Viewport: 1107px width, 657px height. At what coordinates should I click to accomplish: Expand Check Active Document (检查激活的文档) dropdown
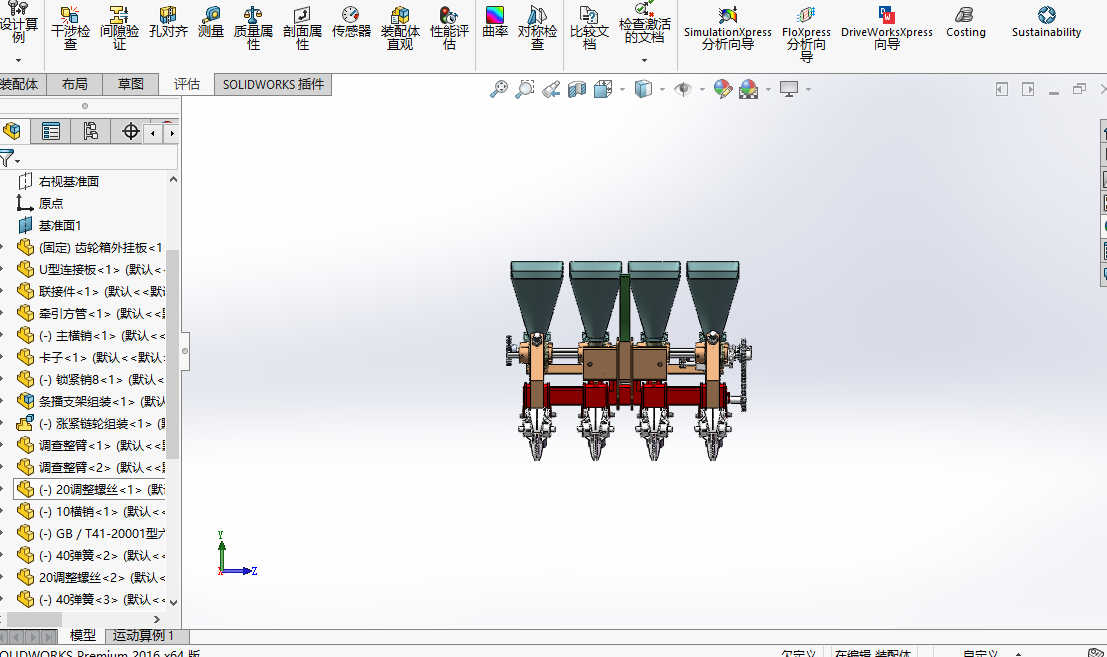[644, 61]
